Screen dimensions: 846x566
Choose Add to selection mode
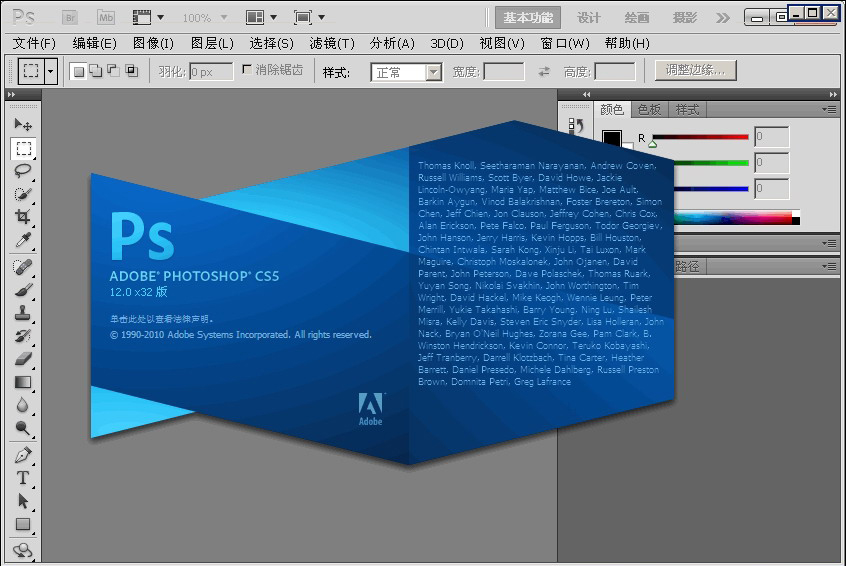[x=96, y=71]
